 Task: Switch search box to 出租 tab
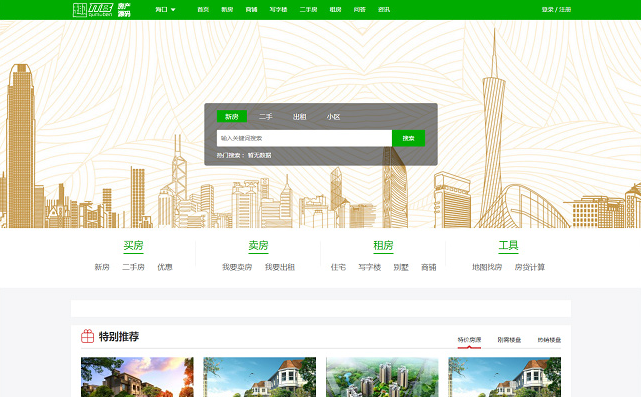tap(299, 117)
